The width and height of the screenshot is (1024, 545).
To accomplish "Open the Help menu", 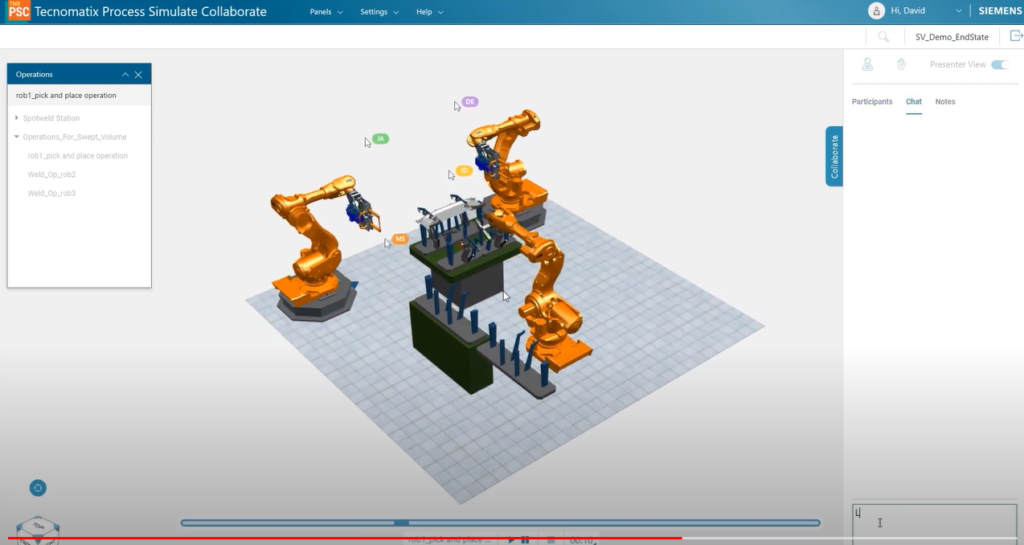I will pyautogui.click(x=430, y=12).
